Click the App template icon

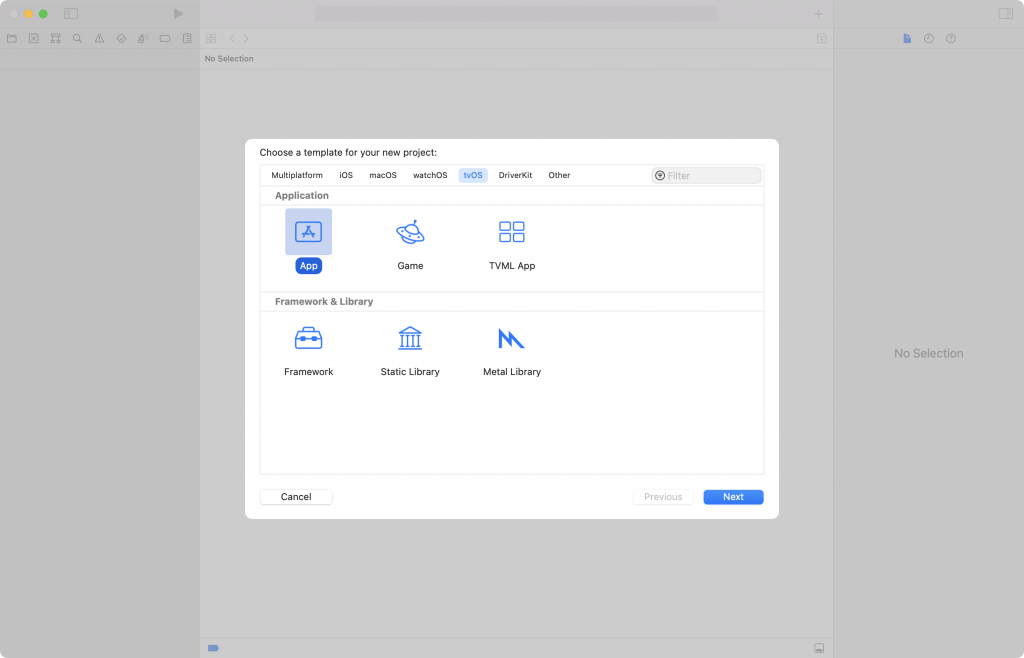[x=308, y=232]
